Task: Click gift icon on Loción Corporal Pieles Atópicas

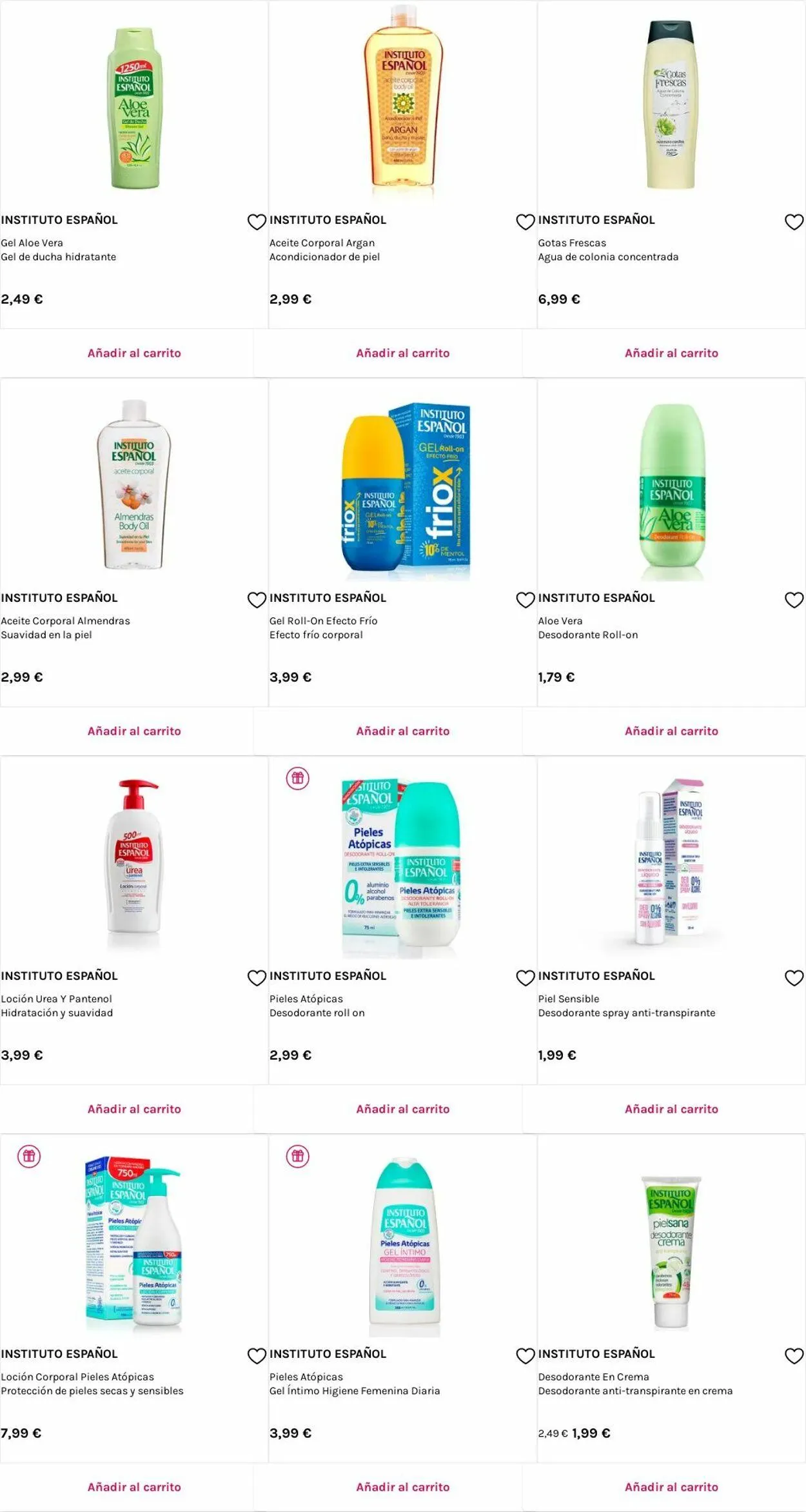Action: [x=29, y=1156]
